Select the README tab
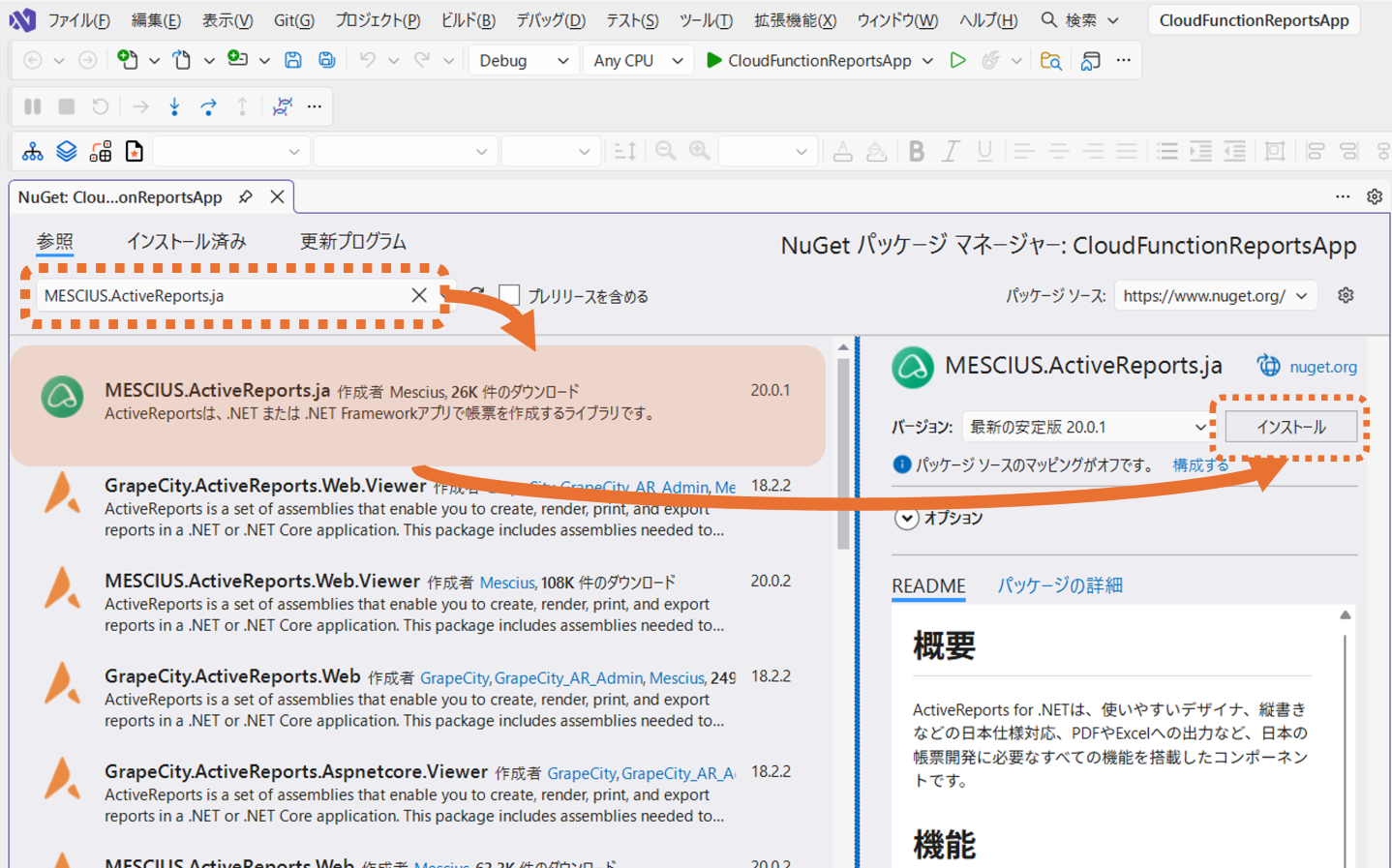 (928, 585)
